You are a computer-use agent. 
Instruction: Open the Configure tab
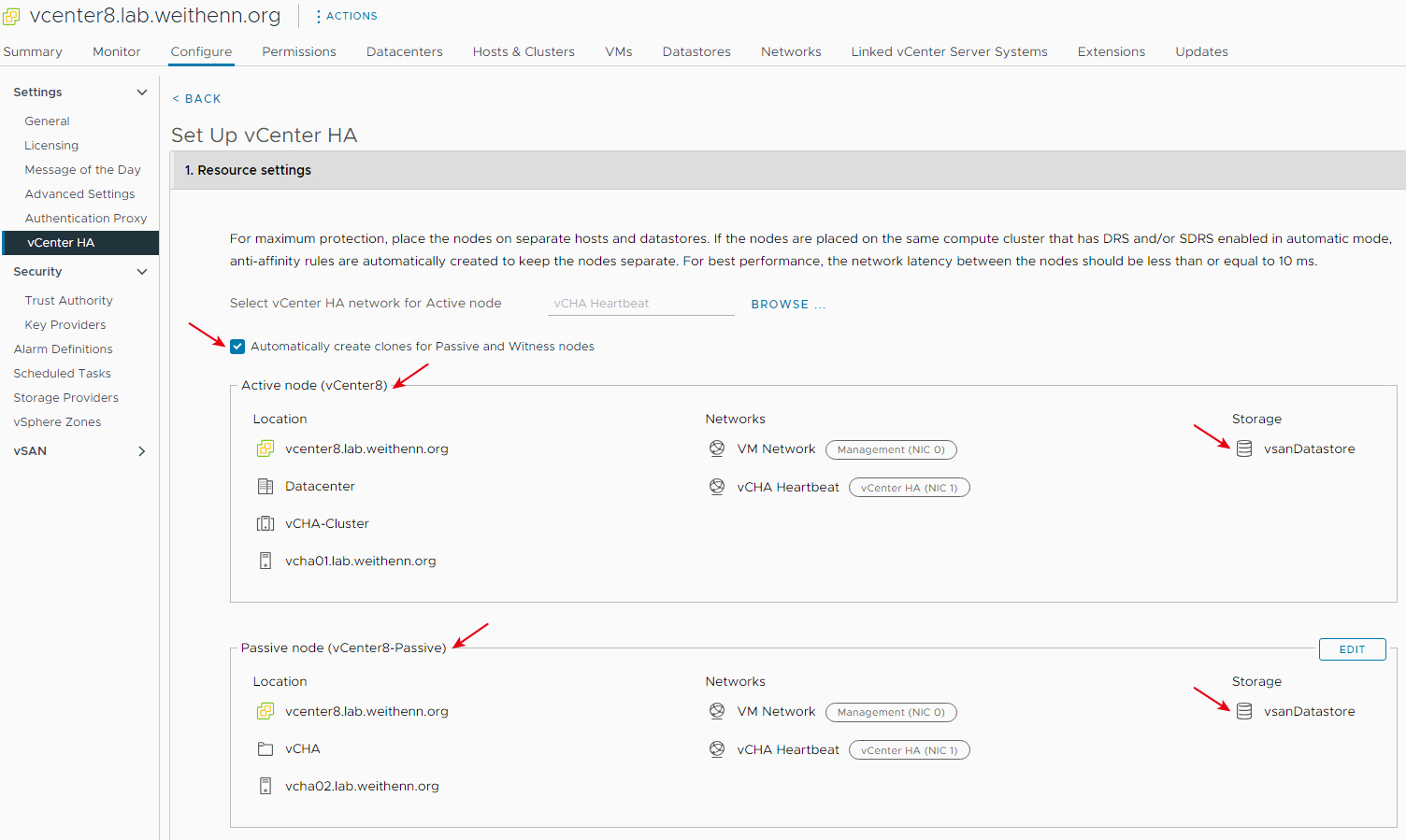pyautogui.click(x=201, y=51)
